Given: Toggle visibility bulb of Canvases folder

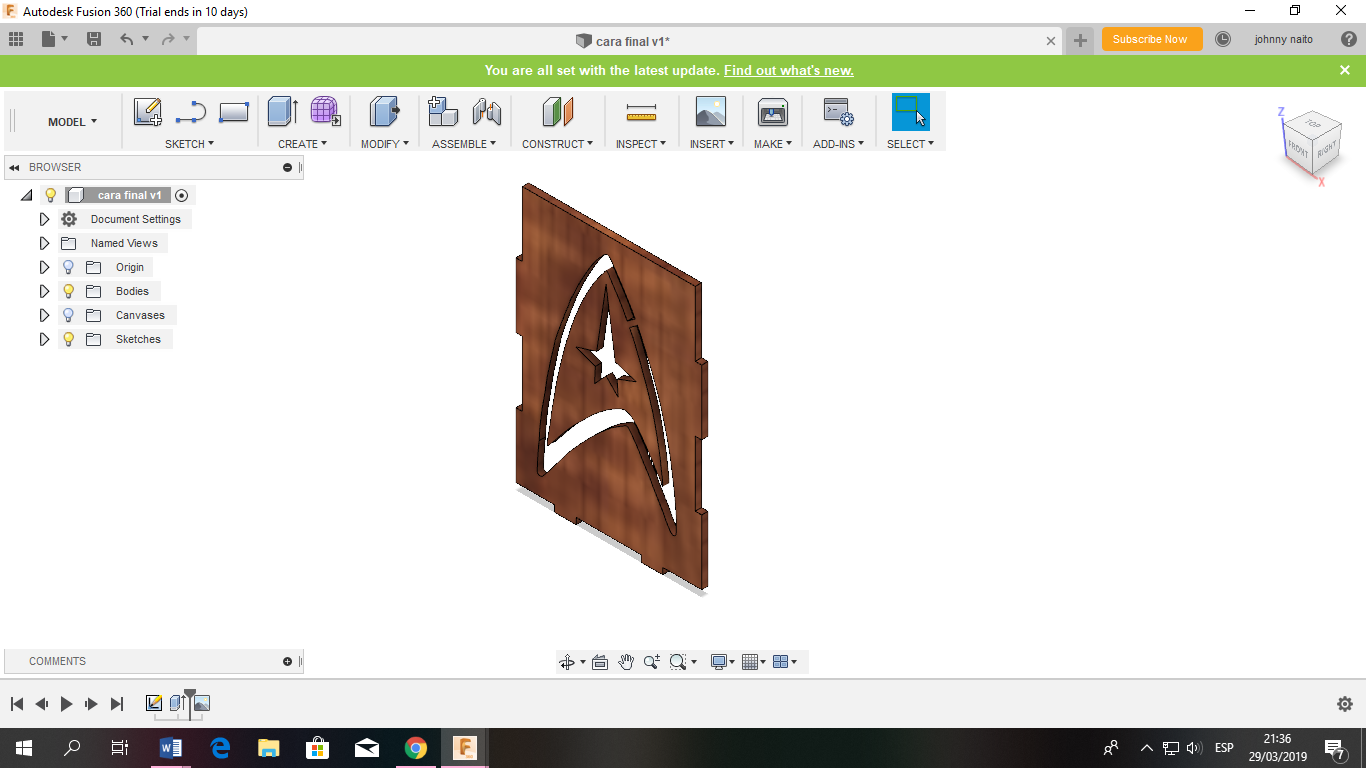Looking at the screenshot, I should click(x=68, y=315).
